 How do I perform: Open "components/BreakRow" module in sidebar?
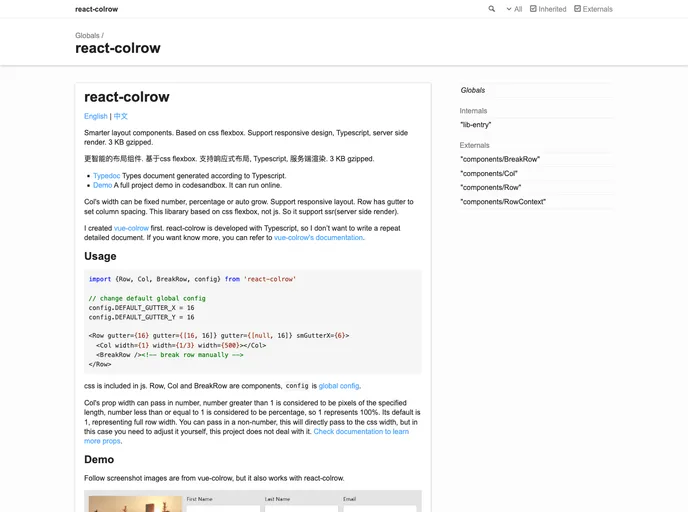coord(500,159)
